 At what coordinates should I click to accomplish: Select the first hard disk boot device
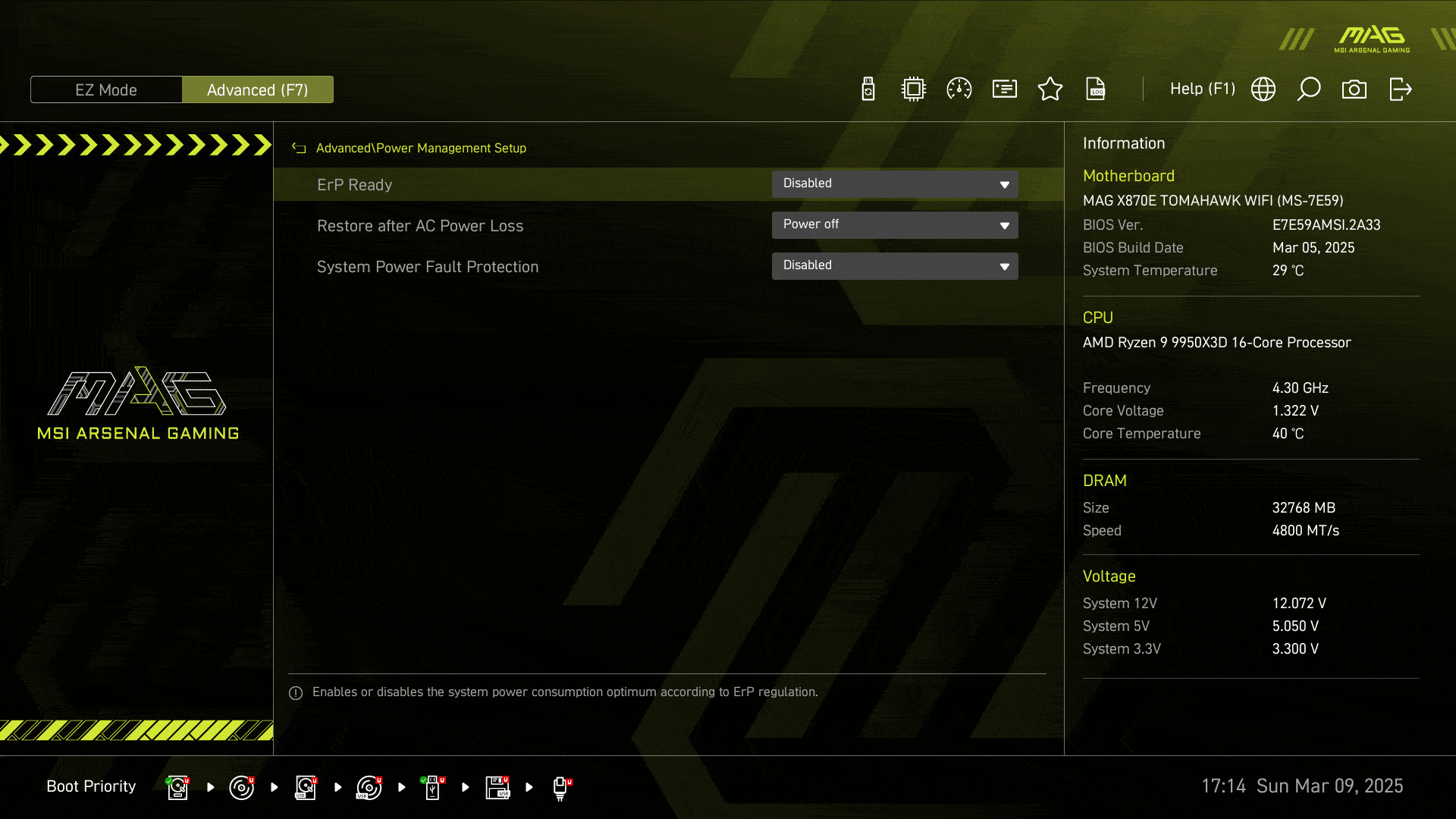point(178,787)
